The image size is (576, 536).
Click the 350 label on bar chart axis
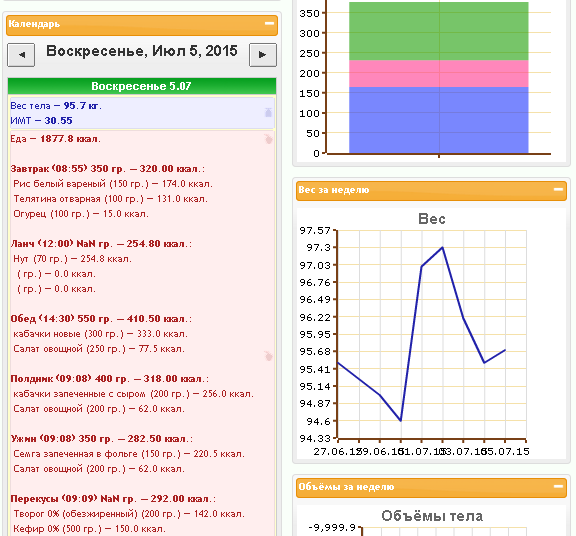point(309,14)
